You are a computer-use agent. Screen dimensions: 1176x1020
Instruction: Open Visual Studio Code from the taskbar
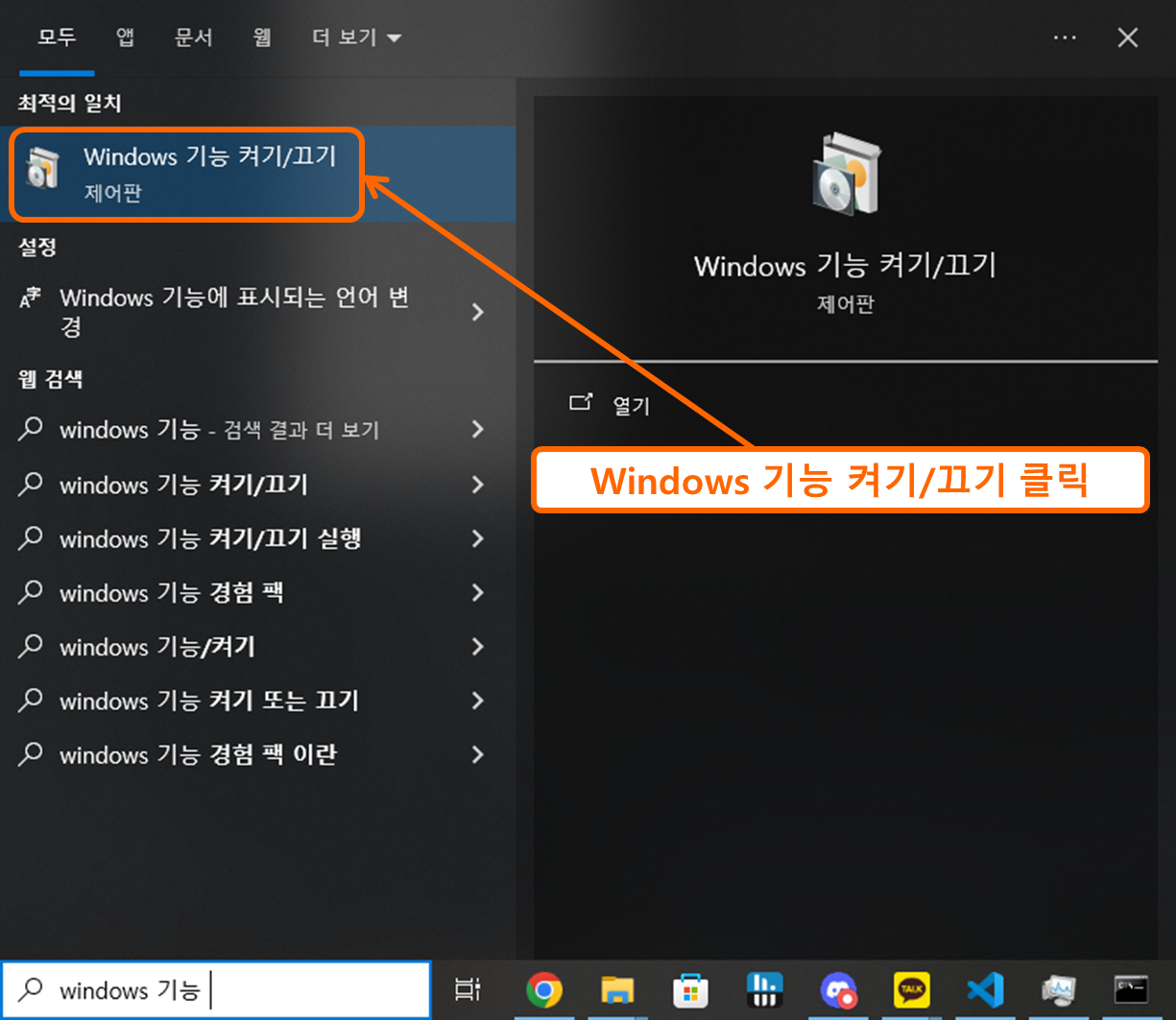pos(985,990)
